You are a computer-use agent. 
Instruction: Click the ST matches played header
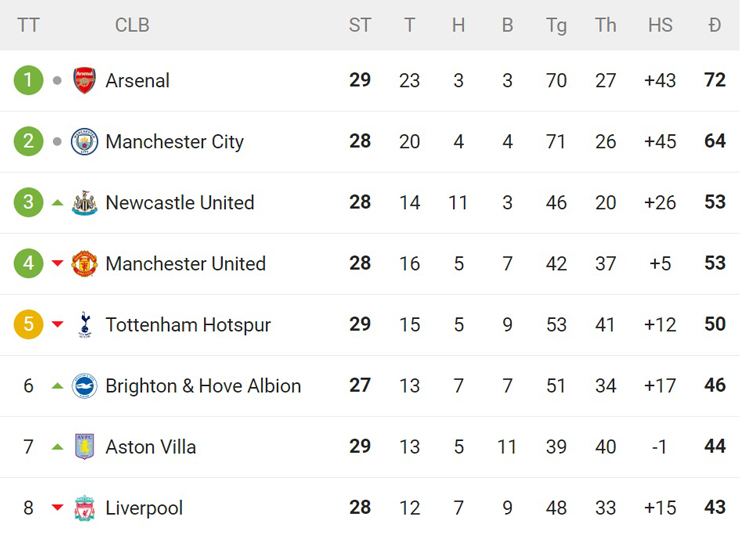pos(360,25)
